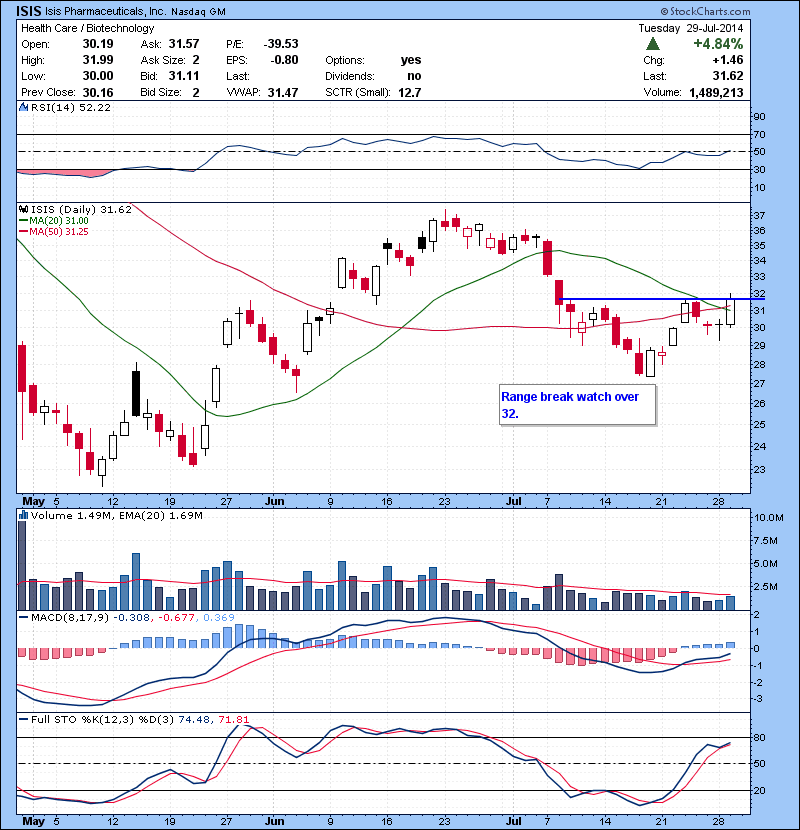Click the candlestick icon beside ISIS (Daily)

tap(23, 210)
